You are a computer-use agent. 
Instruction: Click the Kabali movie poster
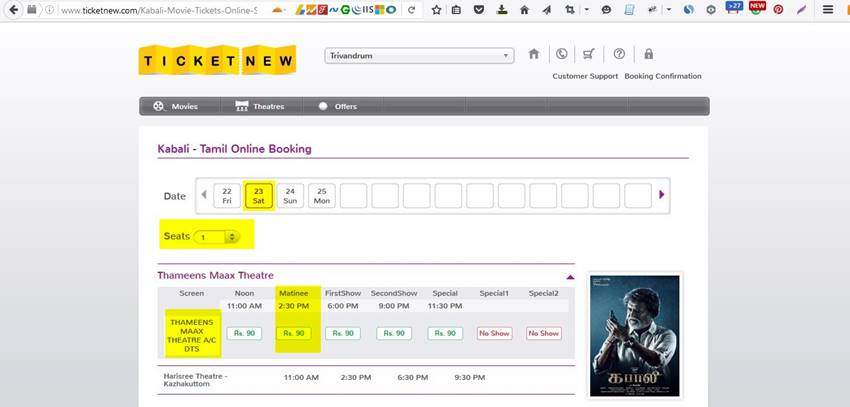click(x=635, y=336)
